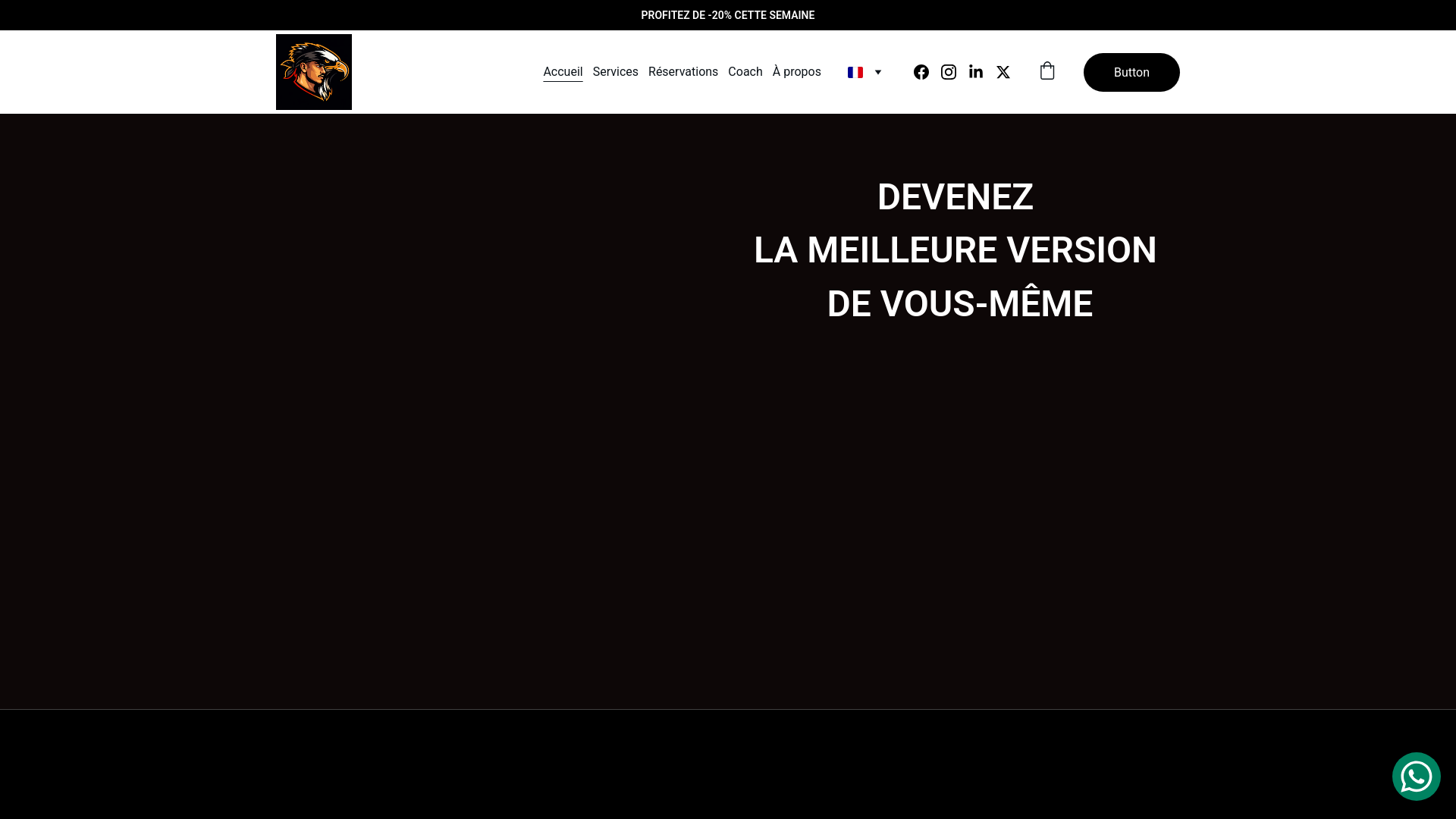1456x819 pixels.
Task: Click the DE VOUS-MÊME headline line
Action: [x=959, y=304]
